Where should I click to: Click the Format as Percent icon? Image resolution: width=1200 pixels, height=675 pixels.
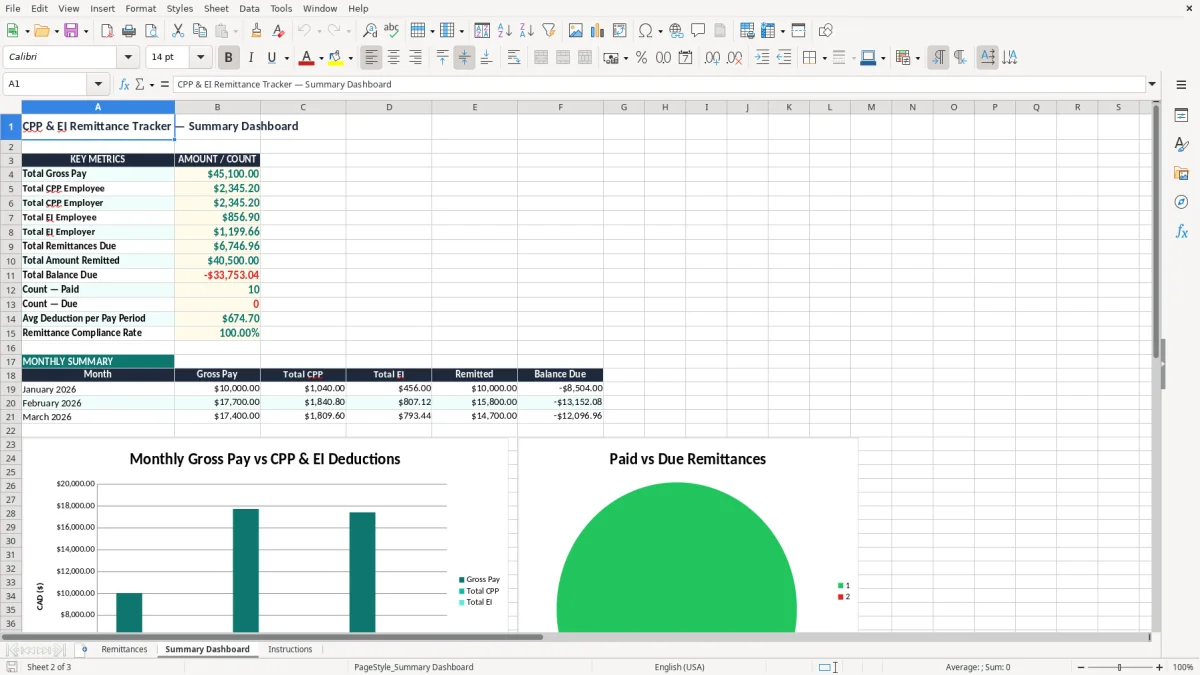(x=641, y=58)
